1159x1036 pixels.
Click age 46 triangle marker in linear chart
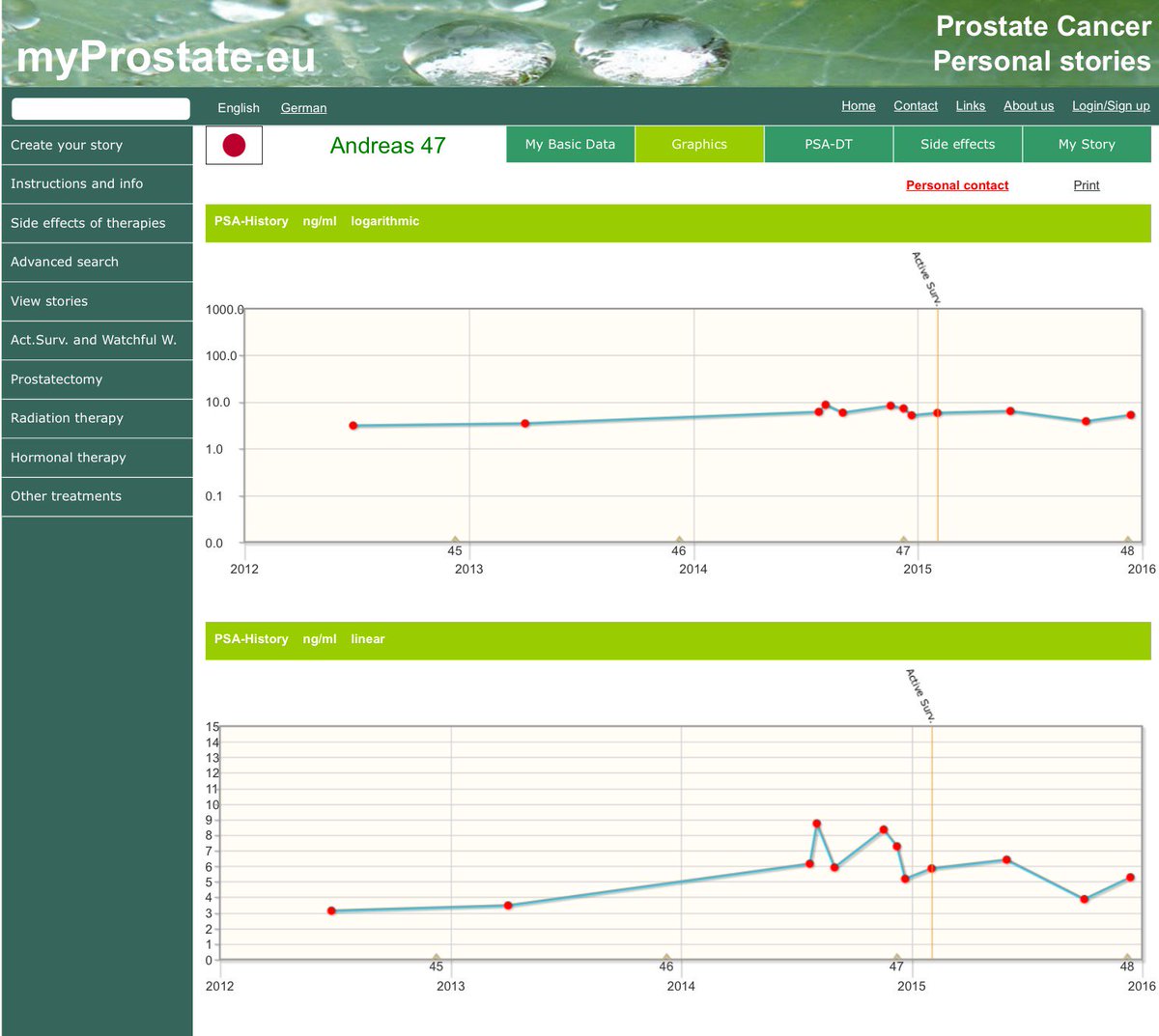tap(666, 957)
